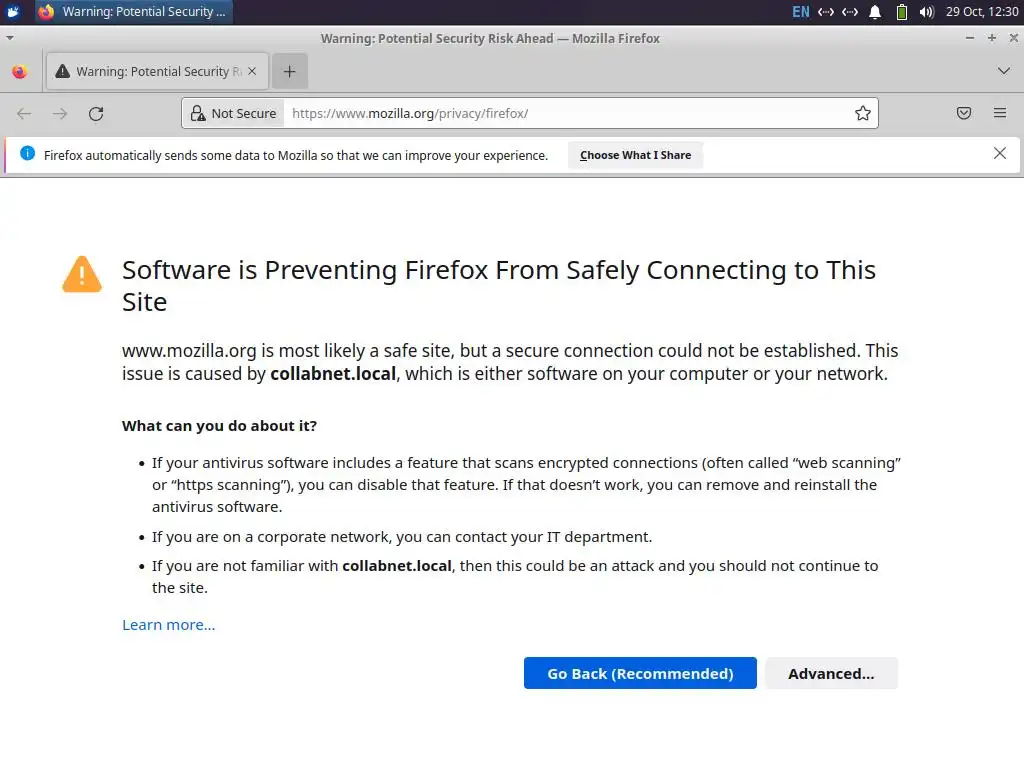The height and width of the screenshot is (768, 1024).
Task: Click the mozilla.org URL address field
Action: pos(560,113)
